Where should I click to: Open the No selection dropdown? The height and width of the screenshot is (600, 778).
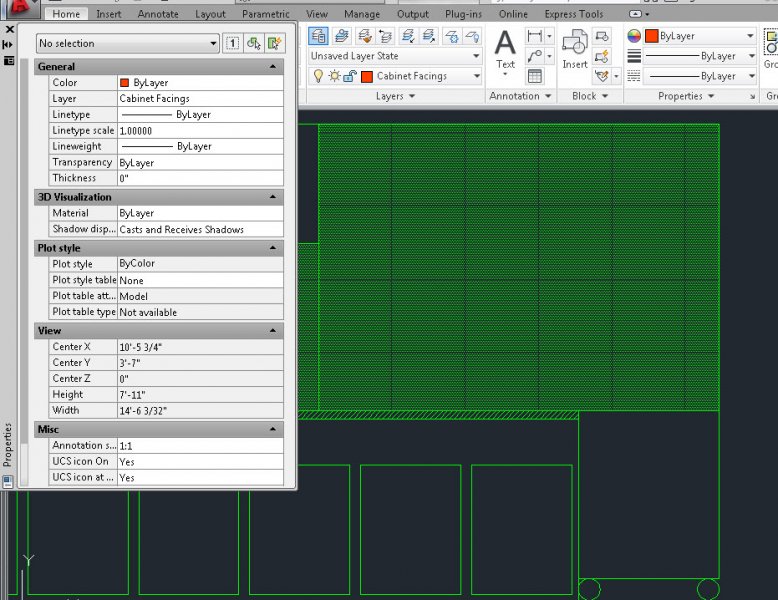coord(128,44)
